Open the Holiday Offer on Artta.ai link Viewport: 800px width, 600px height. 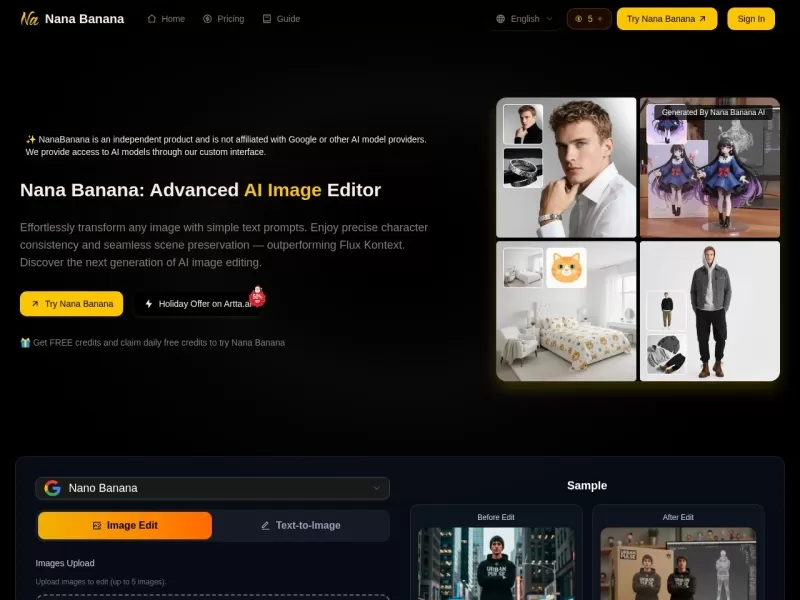coord(200,304)
